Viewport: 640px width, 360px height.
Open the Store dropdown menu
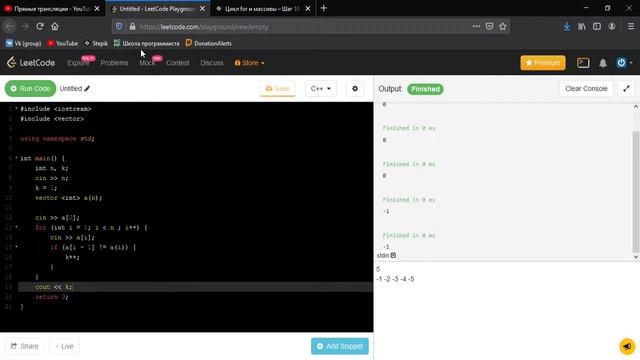(x=249, y=63)
